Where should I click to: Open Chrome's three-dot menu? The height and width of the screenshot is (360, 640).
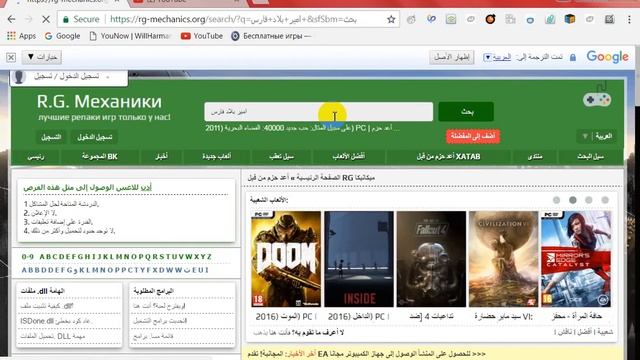629,19
